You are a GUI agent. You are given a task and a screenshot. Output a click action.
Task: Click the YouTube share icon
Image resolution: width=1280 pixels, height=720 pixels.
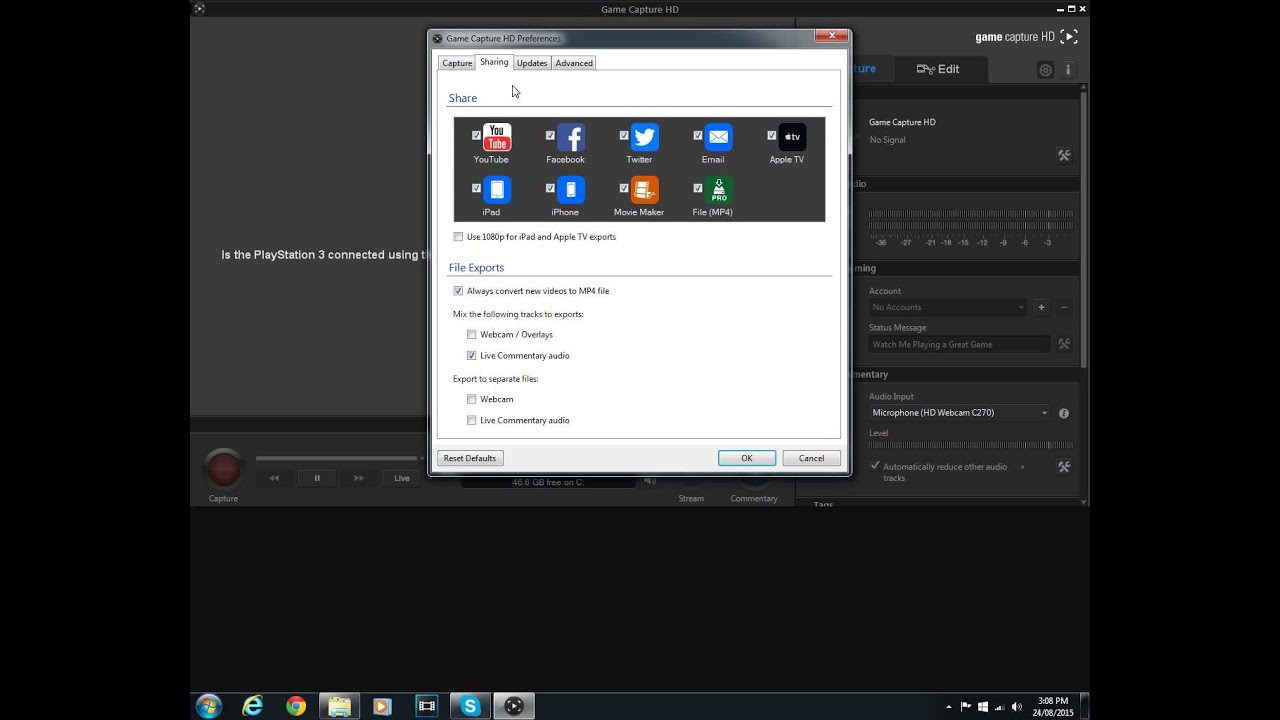497,137
